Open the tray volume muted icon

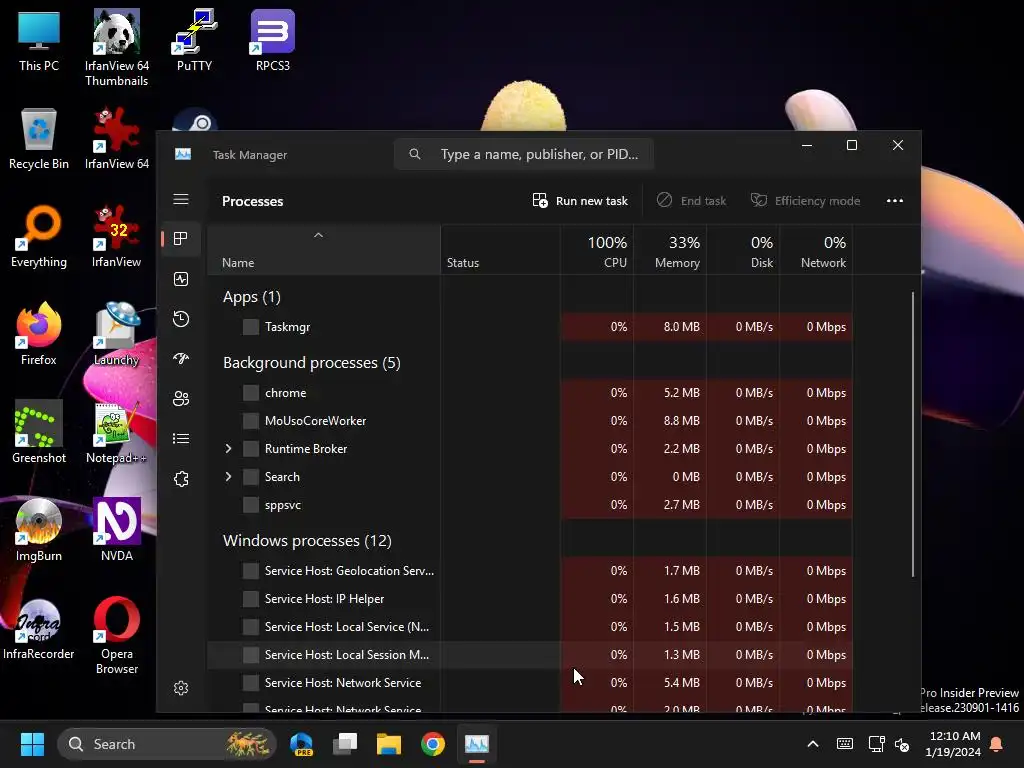pos(902,744)
